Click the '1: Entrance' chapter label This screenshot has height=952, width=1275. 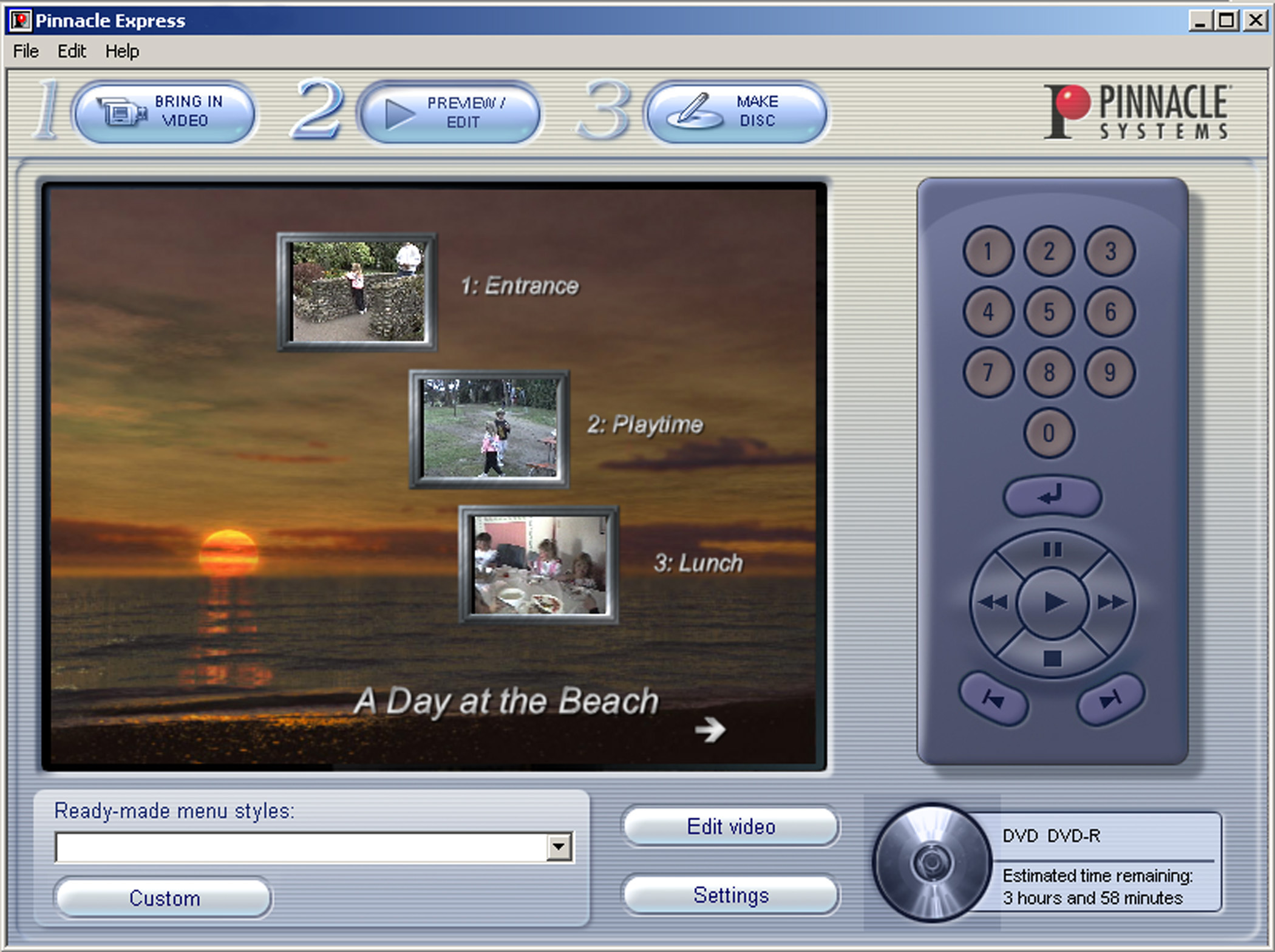[520, 286]
